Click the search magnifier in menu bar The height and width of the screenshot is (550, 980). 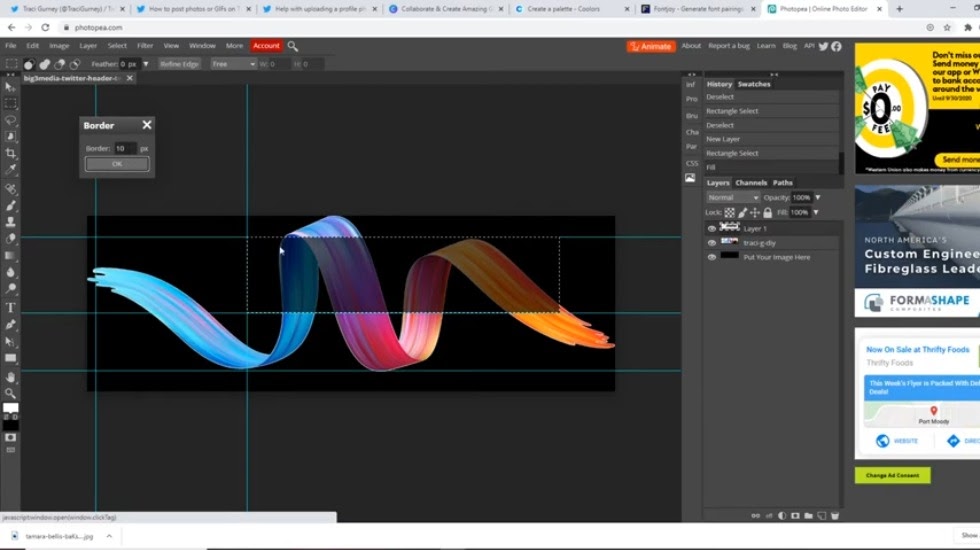coord(292,46)
